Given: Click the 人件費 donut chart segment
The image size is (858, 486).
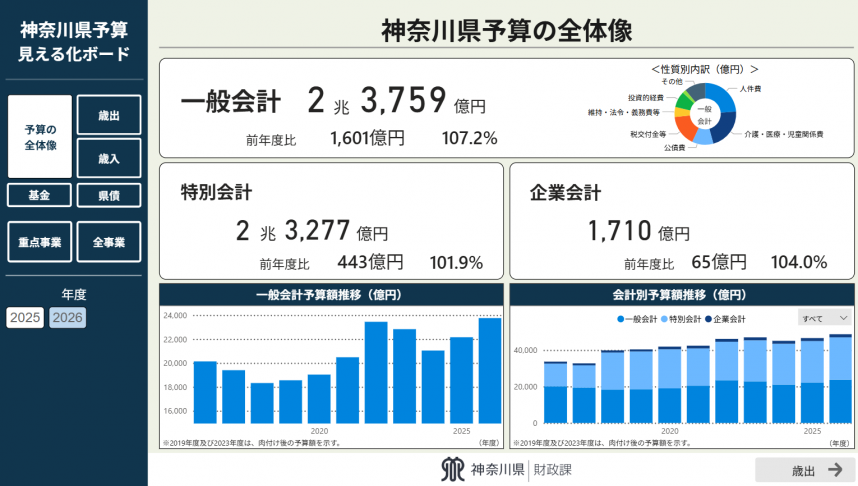Looking at the screenshot, I should click(x=719, y=99).
